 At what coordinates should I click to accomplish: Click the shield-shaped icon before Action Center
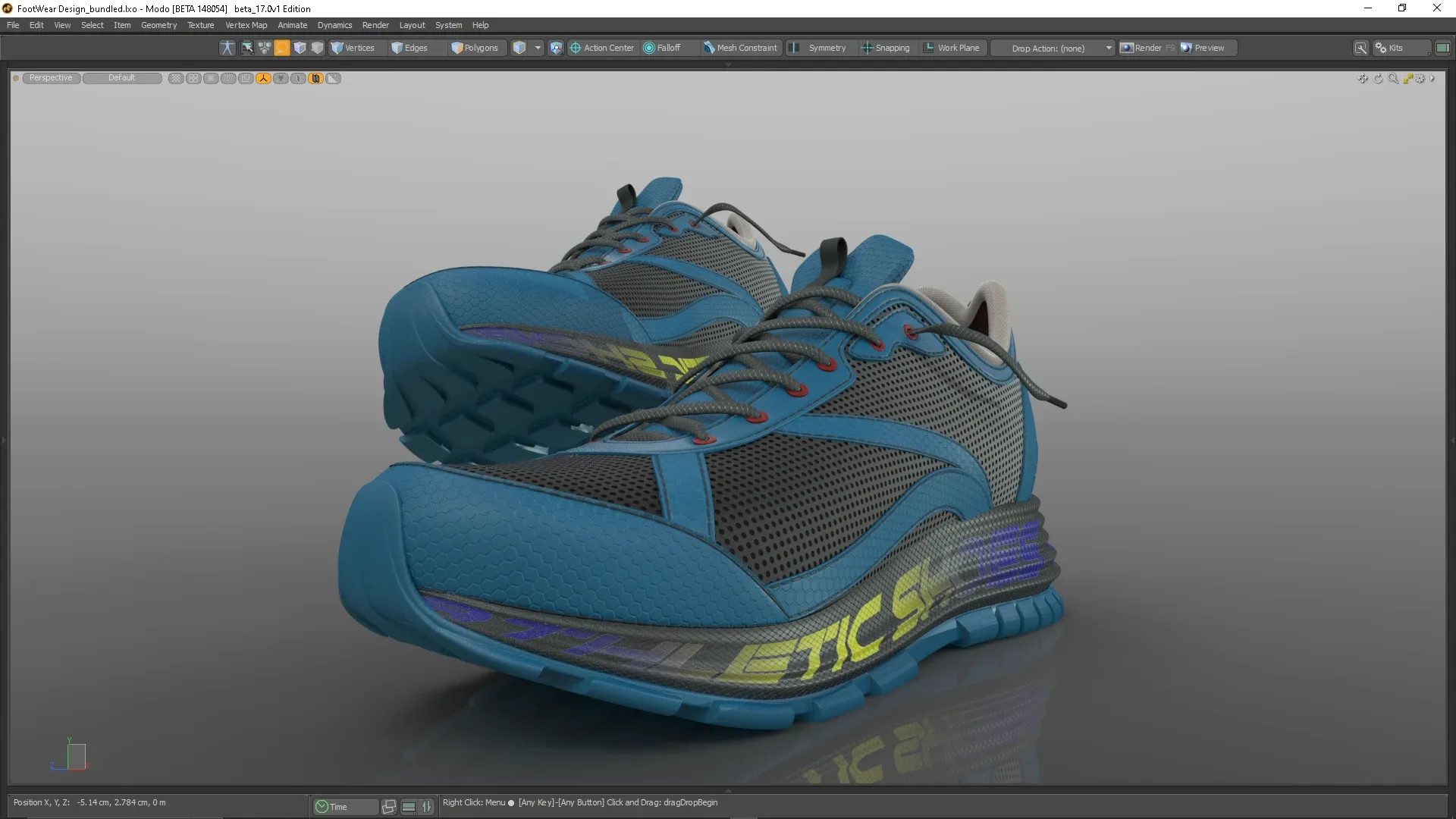556,48
